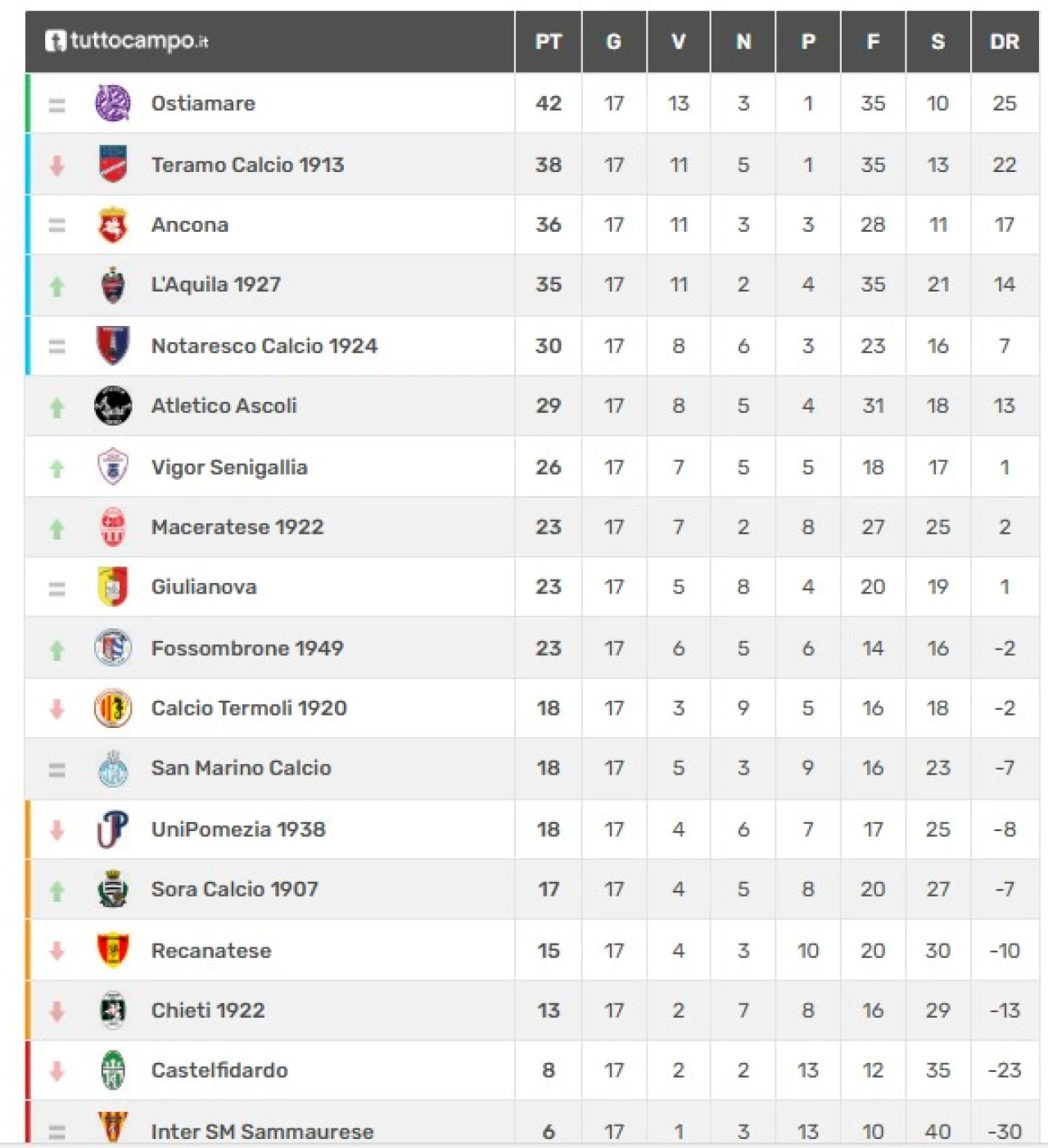Open the Notaresco Calcio 1924 team page

264,346
